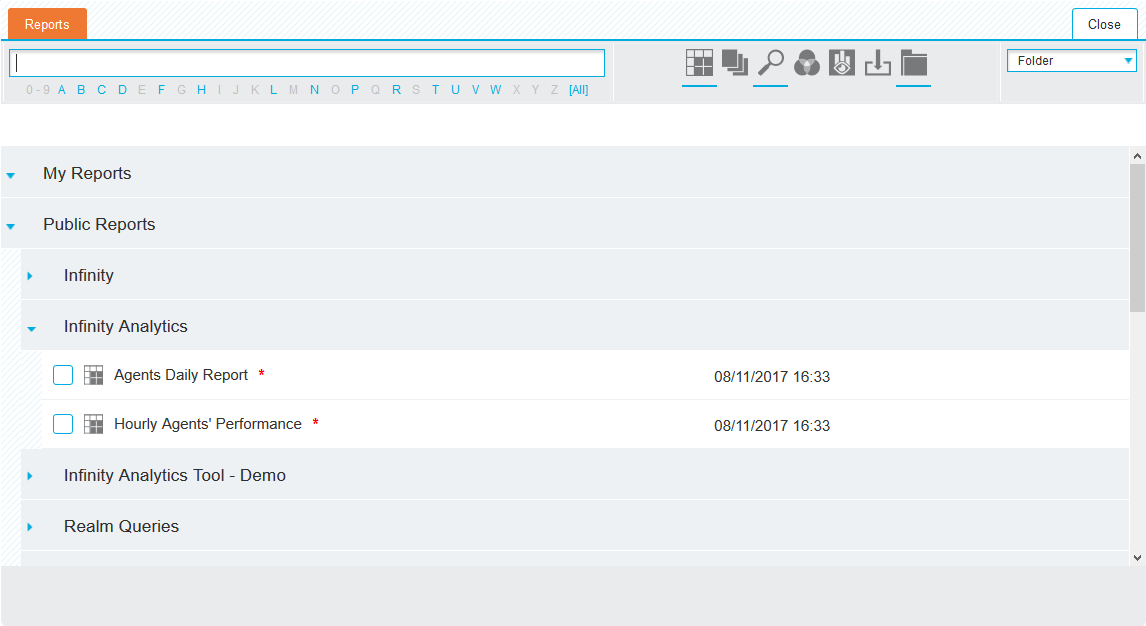Filter reports by letter P
Image resolution: width=1146 pixels, height=626 pixels.
pos(355,90)
